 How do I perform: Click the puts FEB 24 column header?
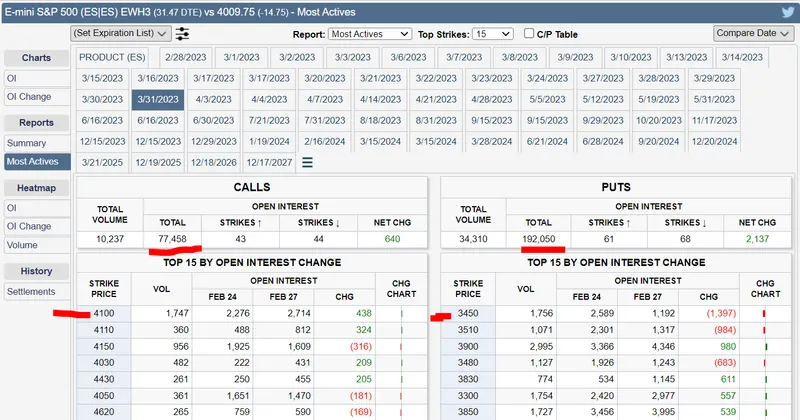point(587,297)
